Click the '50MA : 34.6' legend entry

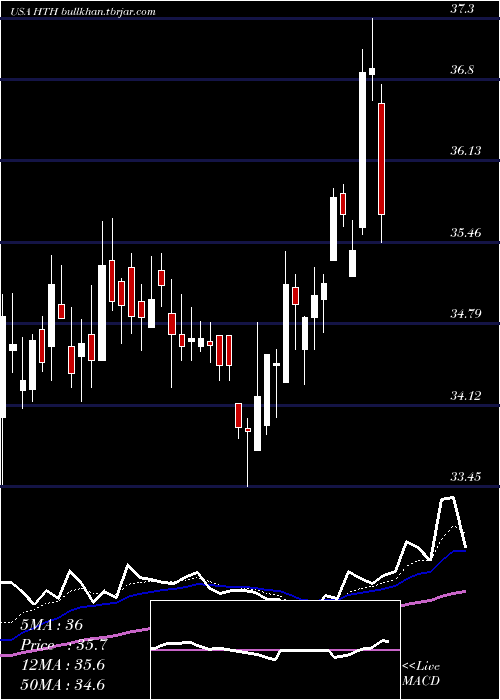pyautogui.click(x=62, y=684)
